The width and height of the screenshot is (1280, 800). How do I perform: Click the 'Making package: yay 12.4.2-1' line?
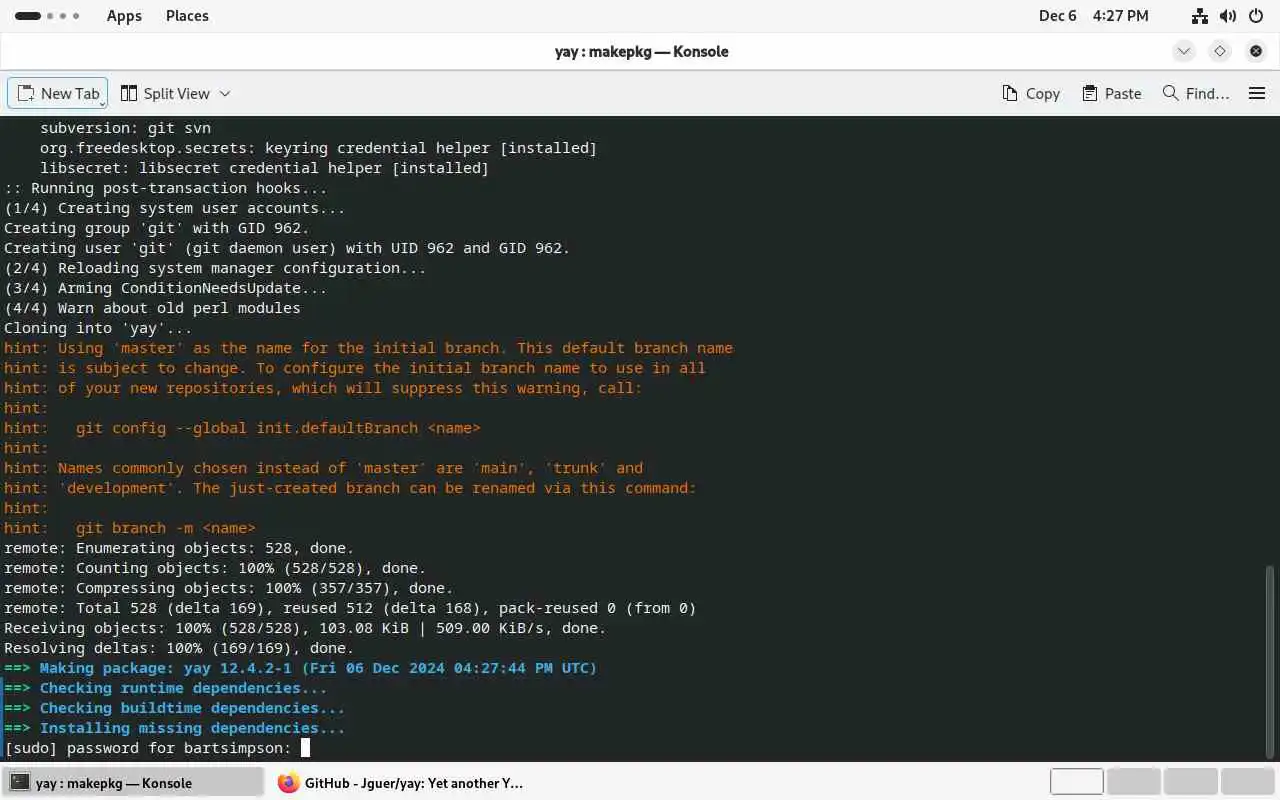(300, 668)
